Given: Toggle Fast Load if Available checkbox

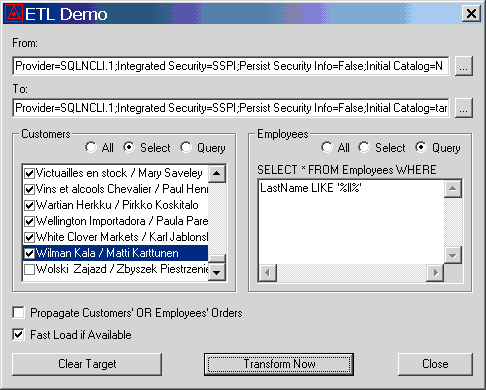Looking at the screenshot, I should pyautogui.click(x=18, y=334).
